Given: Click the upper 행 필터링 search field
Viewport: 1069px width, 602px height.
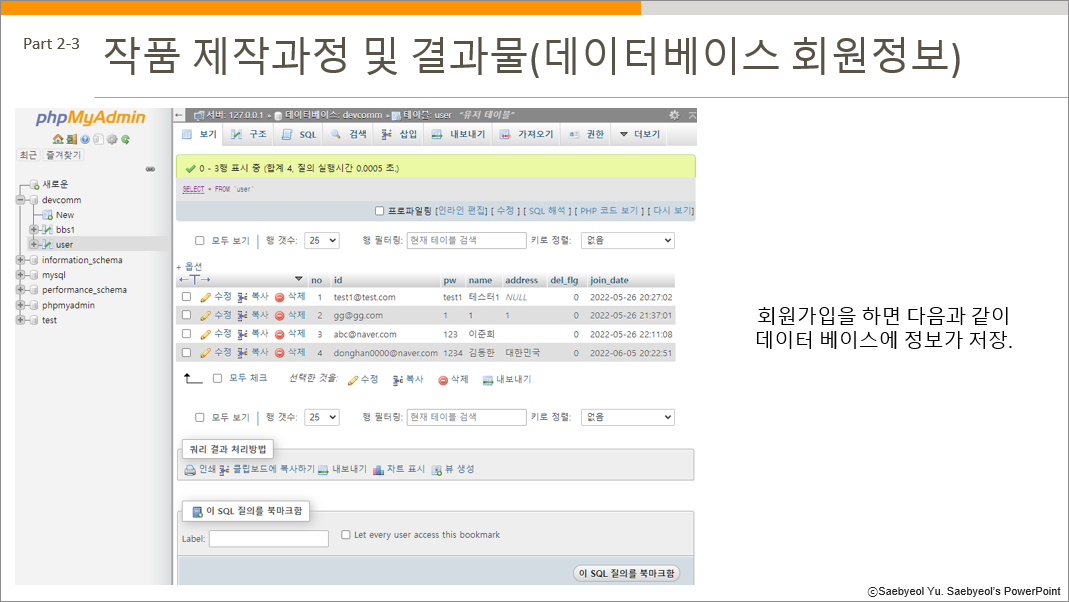Looking at the screenshot, I should pos(466,241).
